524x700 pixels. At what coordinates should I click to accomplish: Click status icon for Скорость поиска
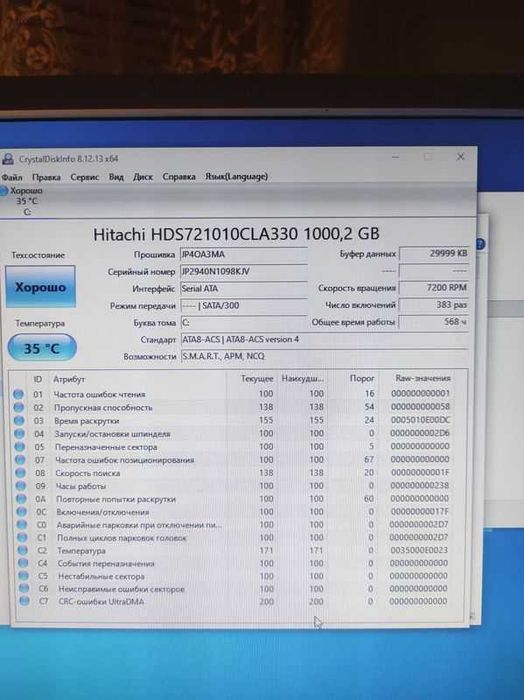tap(21, 472)
